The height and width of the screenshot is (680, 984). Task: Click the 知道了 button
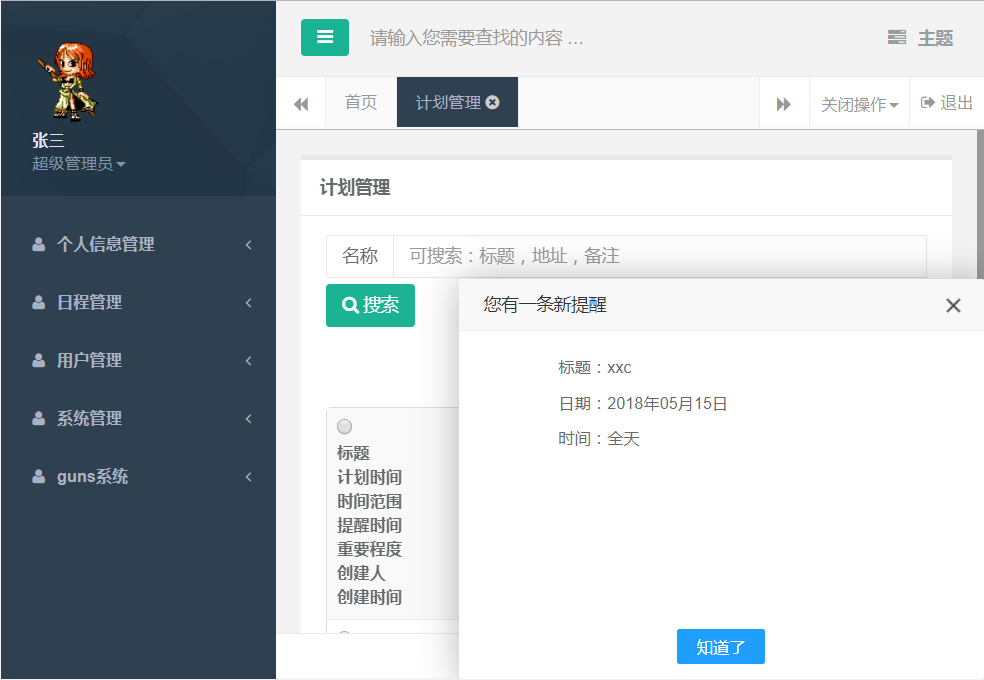pos(720,647)
